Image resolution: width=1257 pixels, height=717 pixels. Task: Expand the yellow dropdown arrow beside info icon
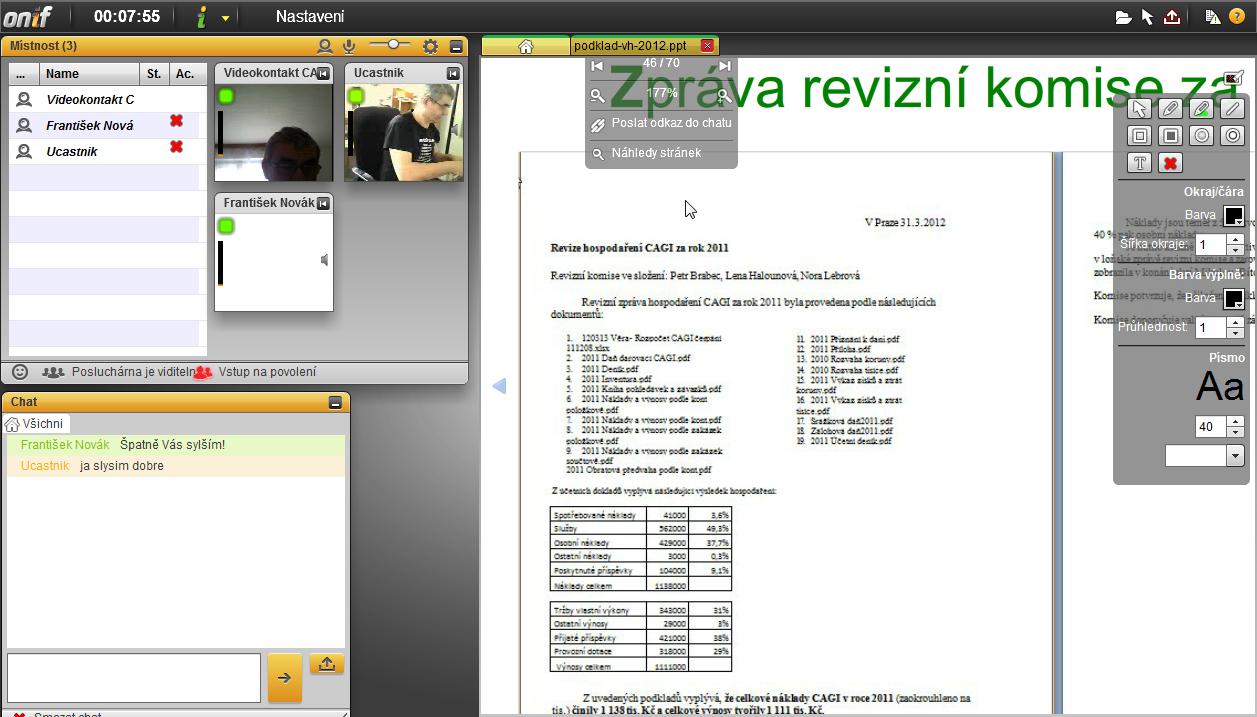coord(226,18)
